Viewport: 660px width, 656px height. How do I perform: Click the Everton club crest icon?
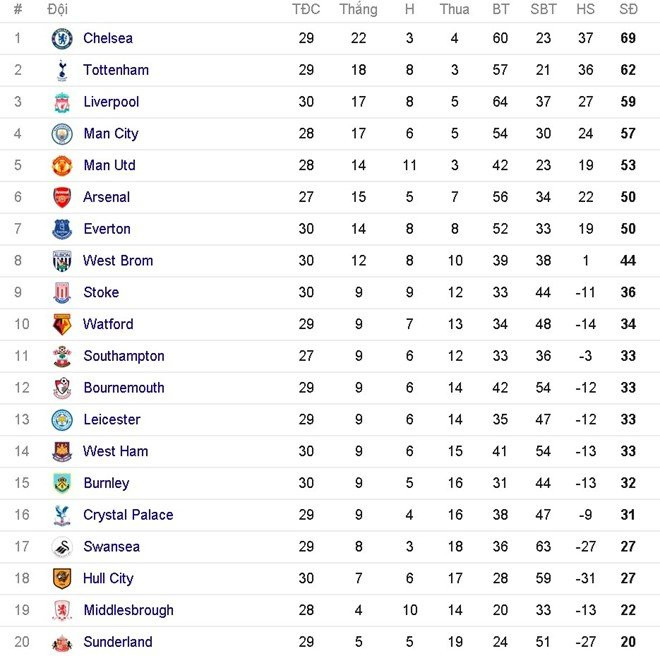click(62, 229)
